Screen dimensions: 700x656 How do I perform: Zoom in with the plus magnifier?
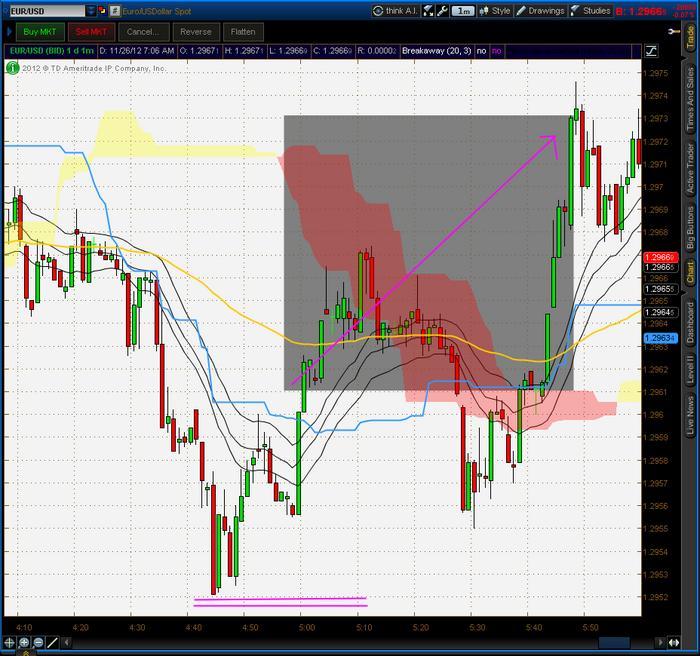[x=24, y=643]
